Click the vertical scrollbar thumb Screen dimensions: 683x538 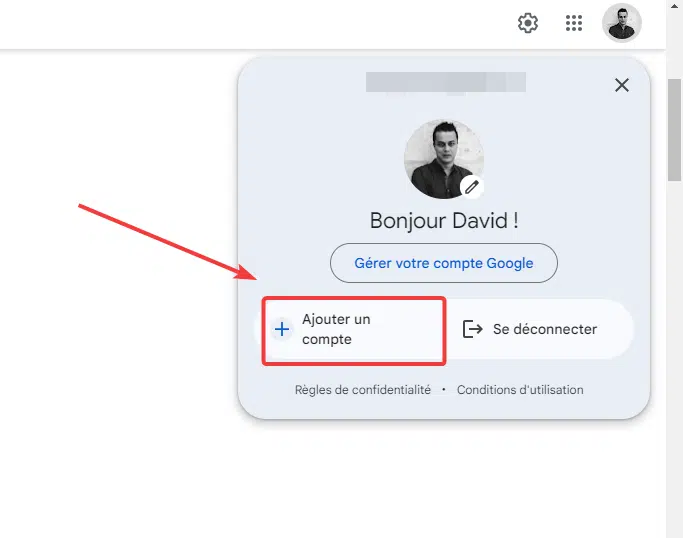674,130
